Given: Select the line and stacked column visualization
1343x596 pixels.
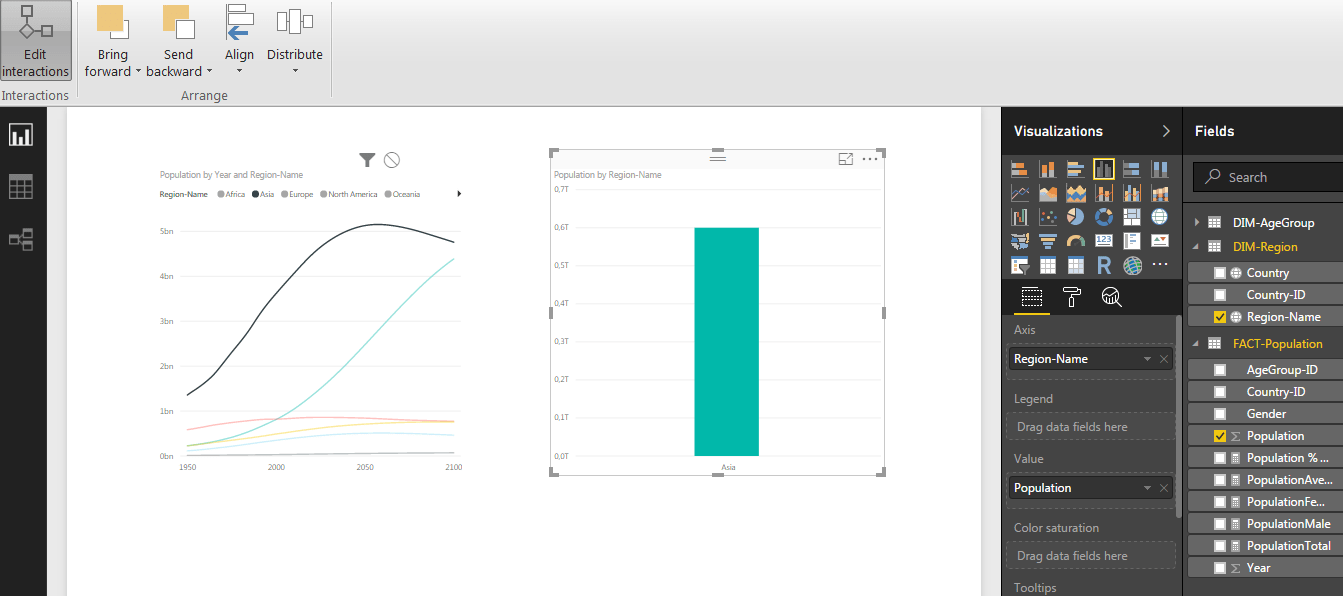Looking at the screenshot, I should [1104, 193].
